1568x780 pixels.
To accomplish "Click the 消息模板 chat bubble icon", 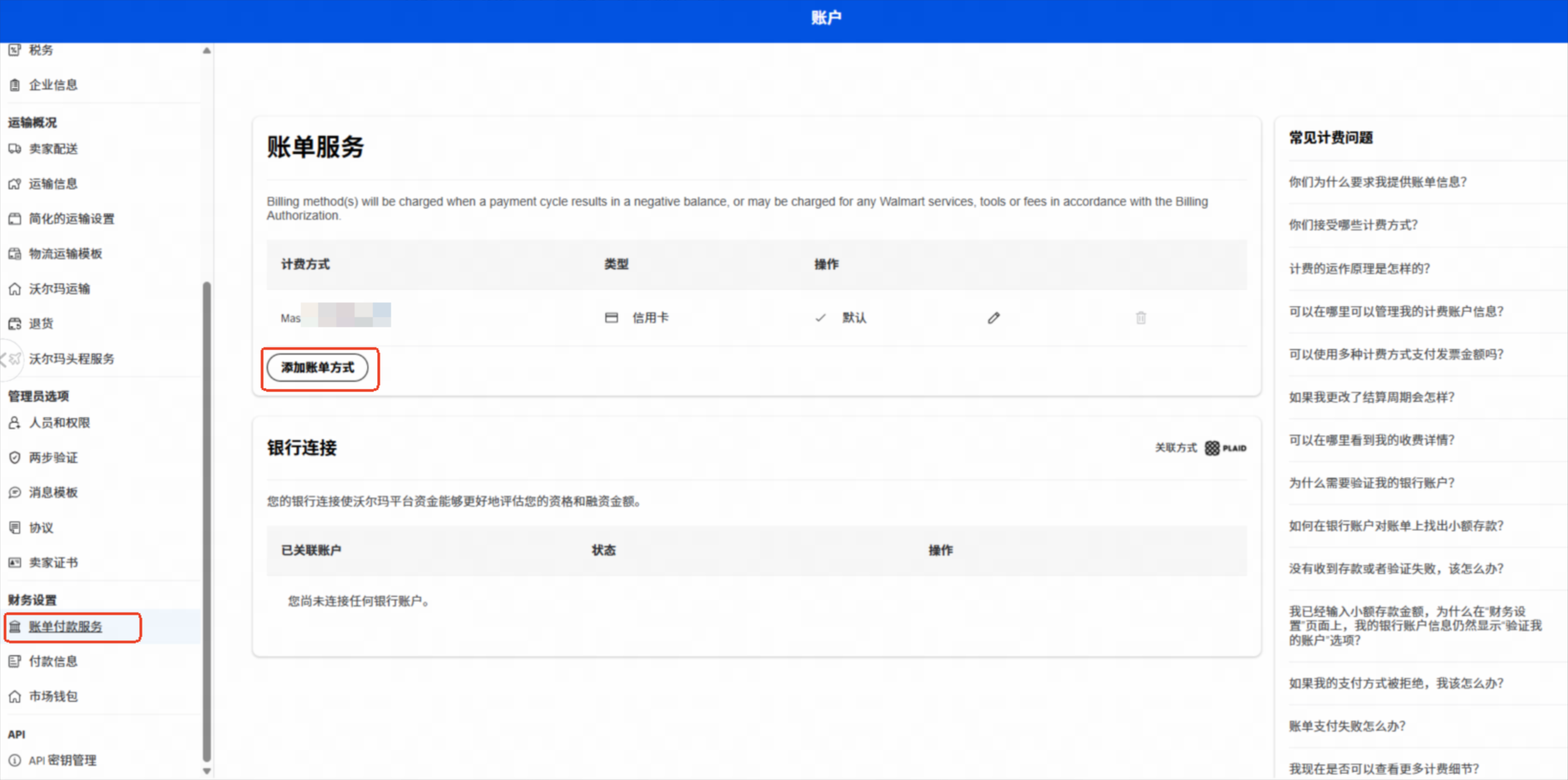I will [15, 492].
